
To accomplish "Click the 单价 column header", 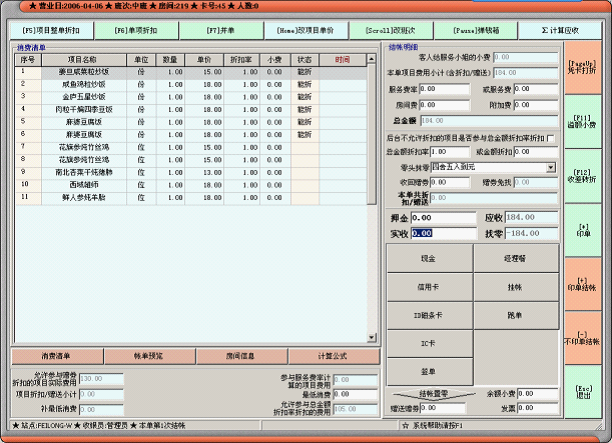I will [x=204, y=60].
